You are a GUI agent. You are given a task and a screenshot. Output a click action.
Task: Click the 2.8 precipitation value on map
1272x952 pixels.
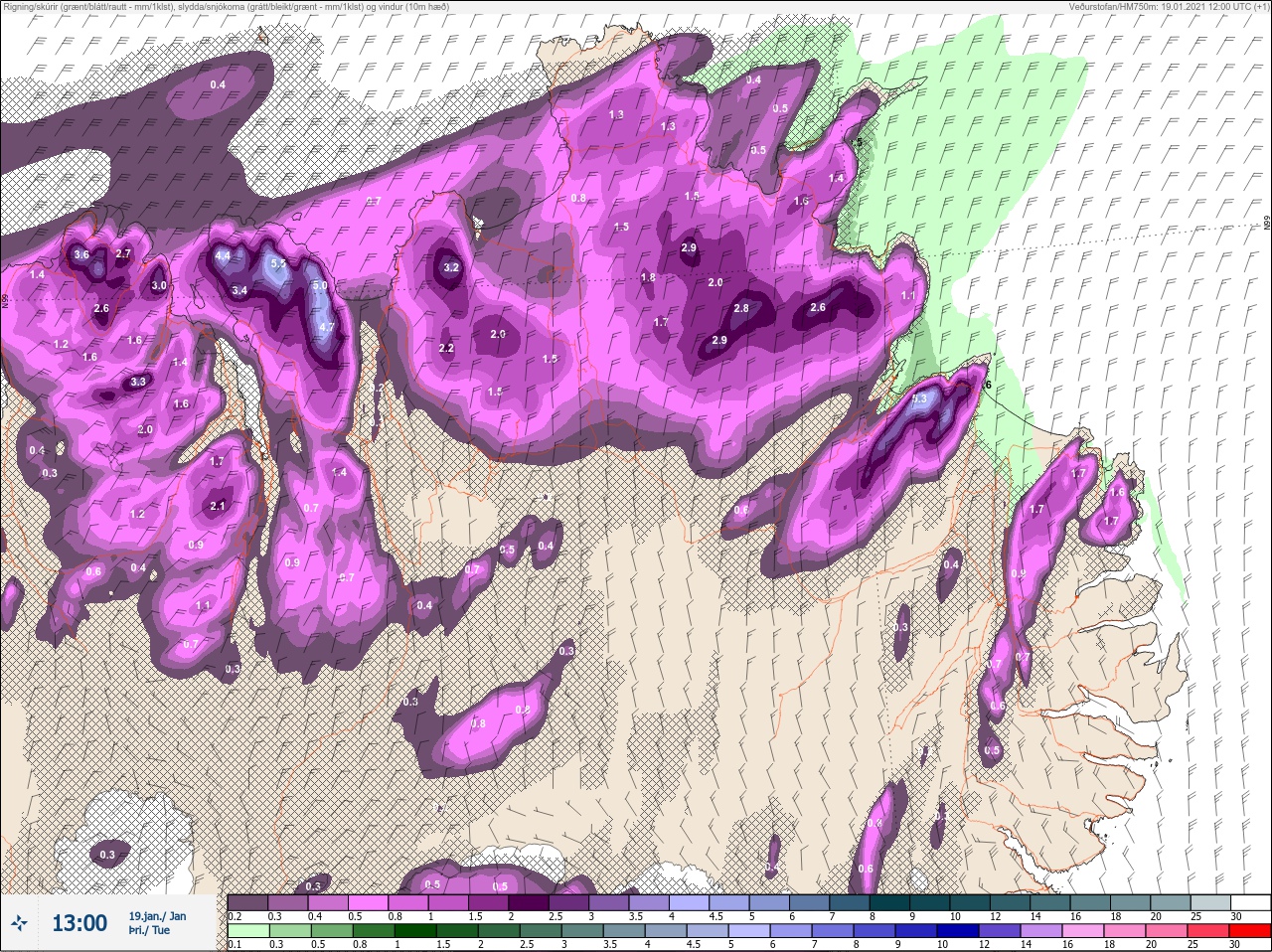[x=741, y=308]
